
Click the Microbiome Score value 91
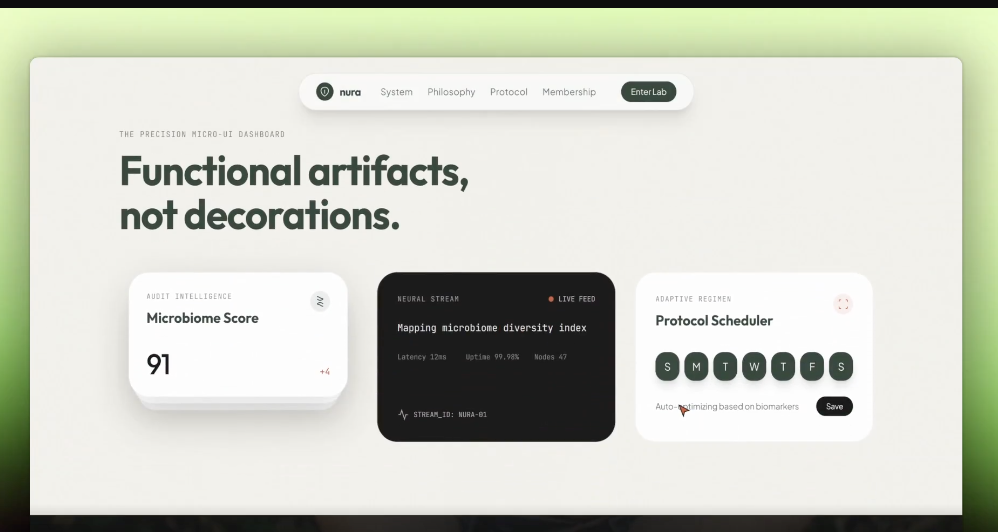click(x=159, y=365)
